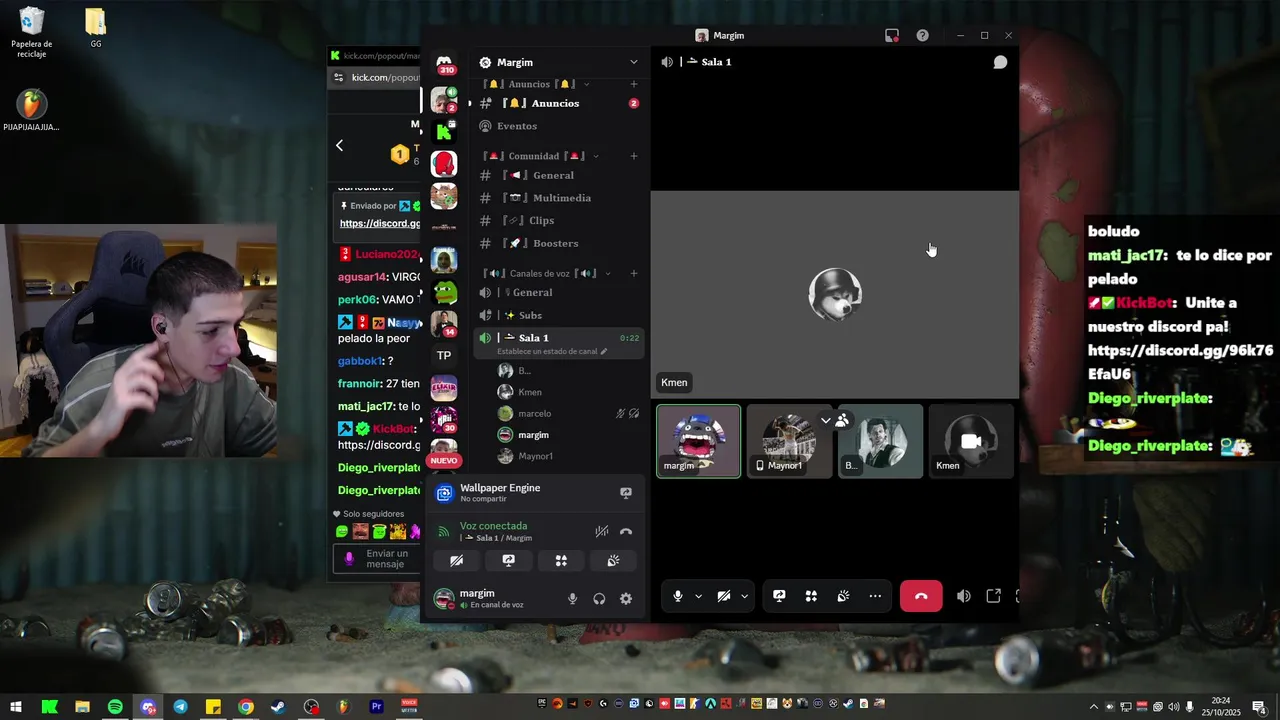The height and width of the screenshot is (720, 1280).
Task: Open the Pepe frog server icon
Action: click(444, 292)
